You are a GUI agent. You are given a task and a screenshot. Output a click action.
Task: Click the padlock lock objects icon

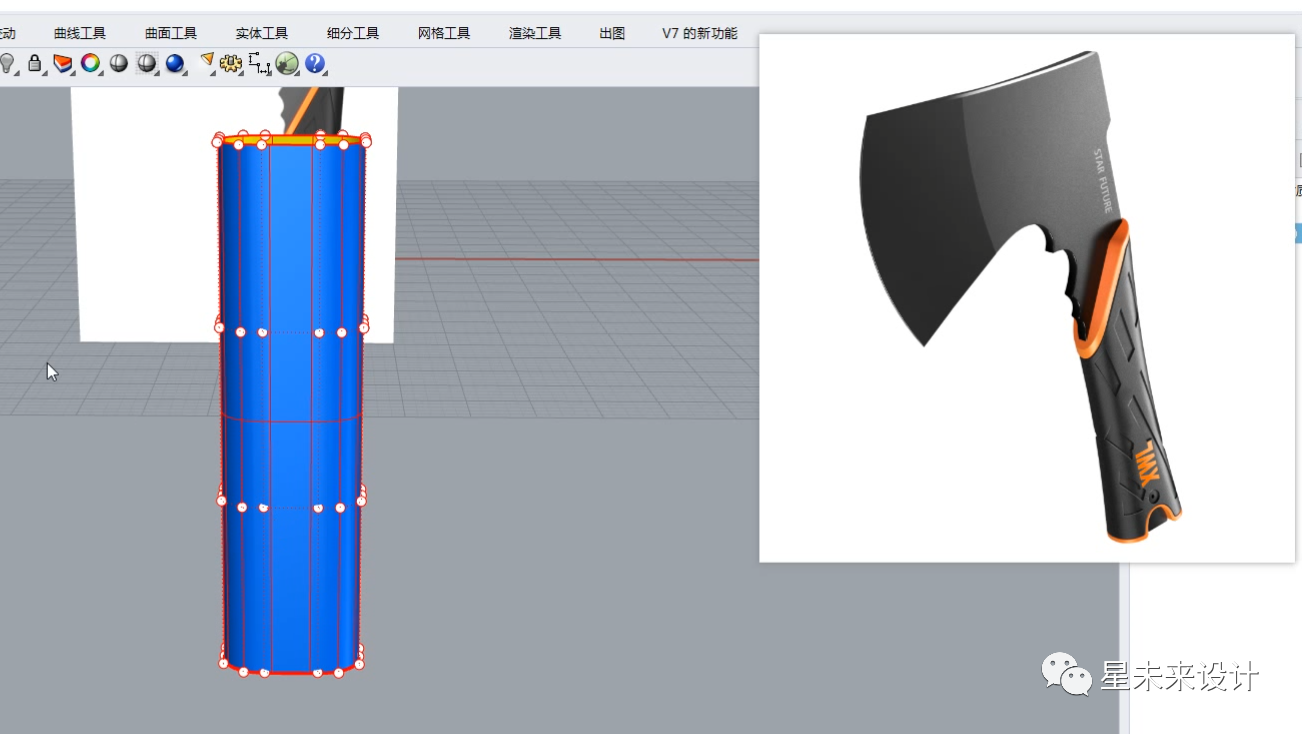pyautogui.click(x=35, y=64)
